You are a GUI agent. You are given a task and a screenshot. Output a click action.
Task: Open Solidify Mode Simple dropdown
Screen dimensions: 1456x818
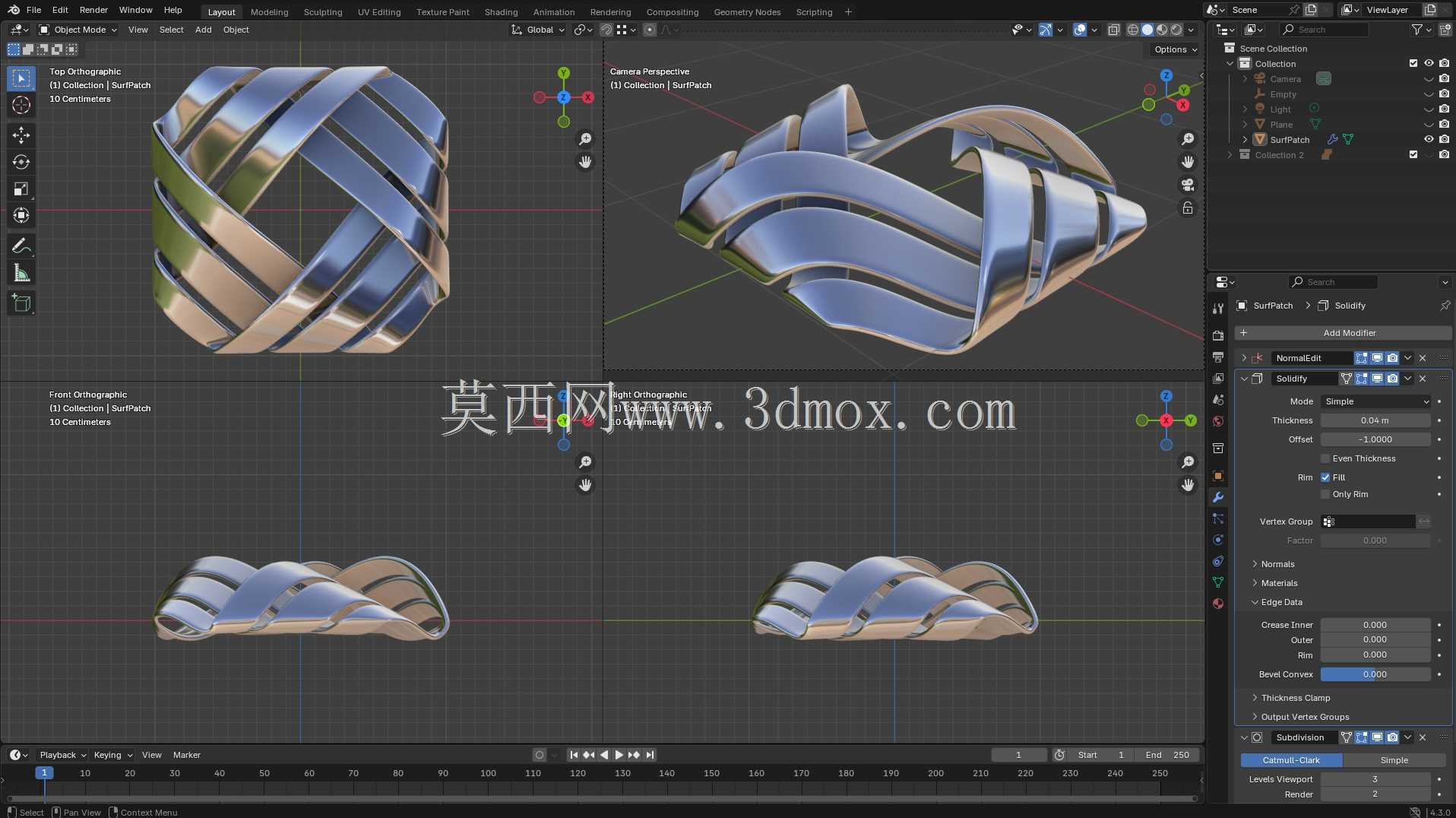point(1375,401)
